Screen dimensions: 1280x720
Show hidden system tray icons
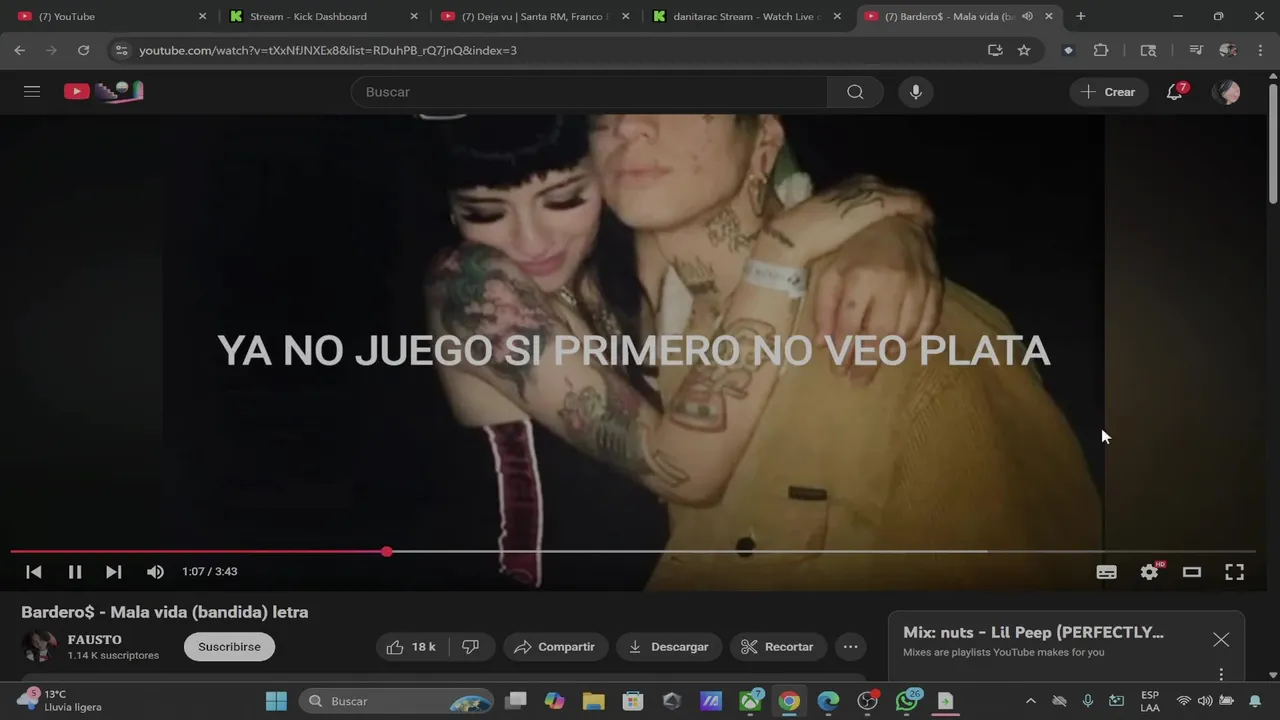[1031, 701]
